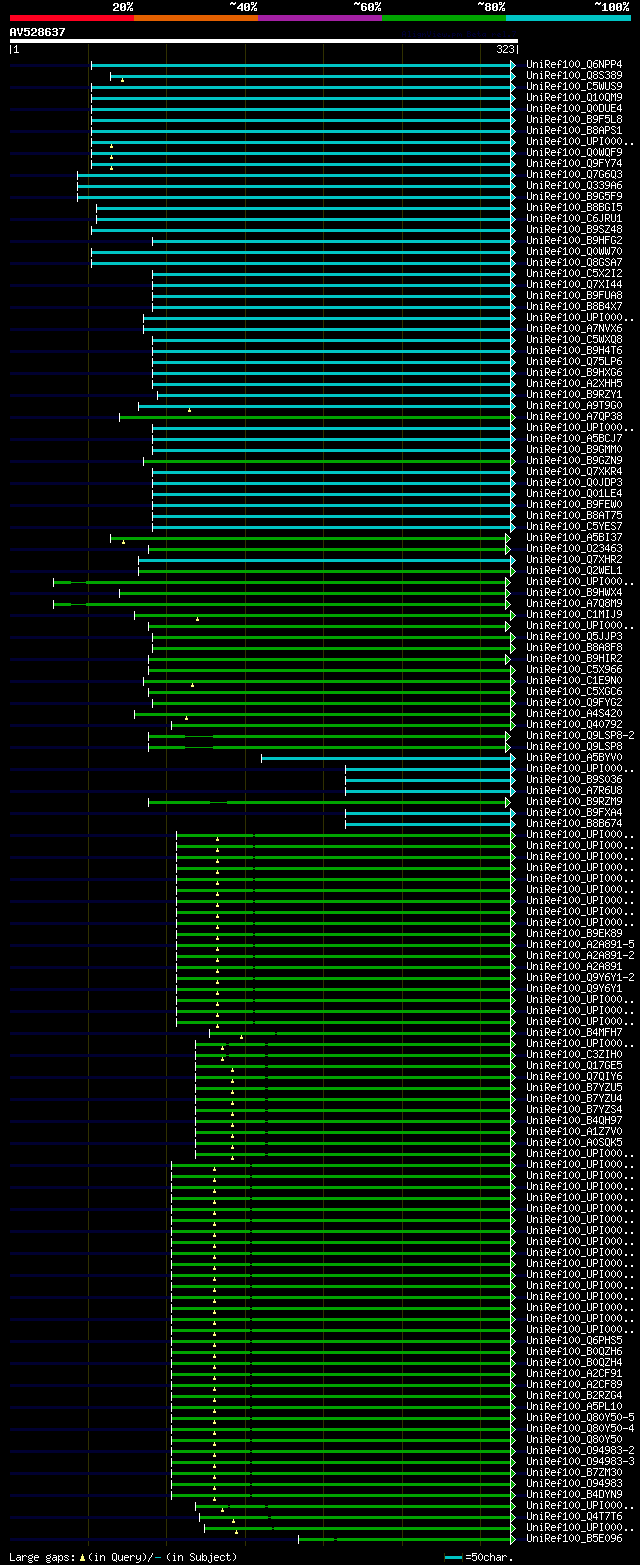Image resolution: width=640 pixels, height=1565 pixels.
Task: Select hit label UniRef100_C5YES7
Action: (574, 527)
